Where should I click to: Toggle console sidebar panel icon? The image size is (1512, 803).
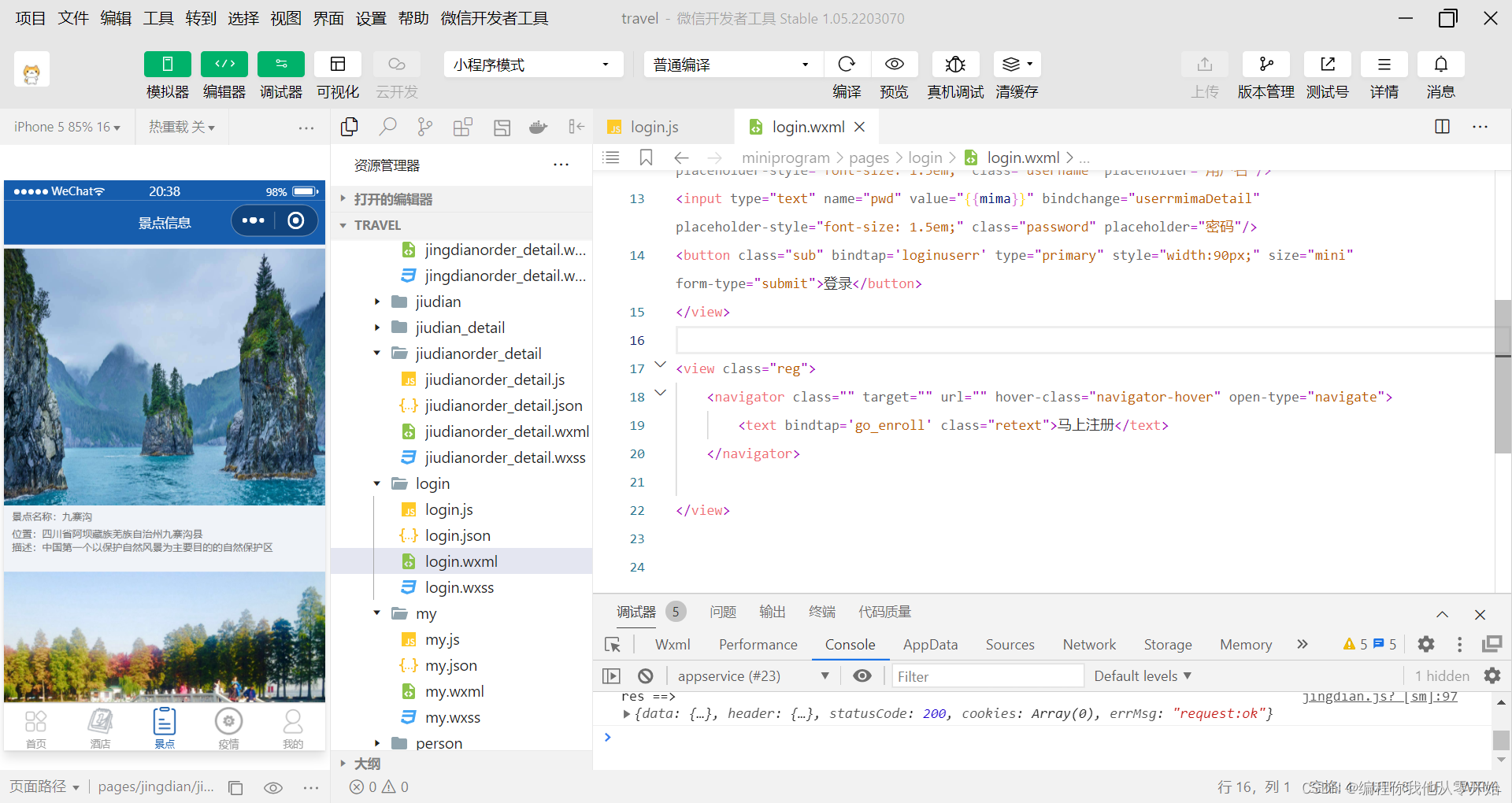[x=611, y=676]
